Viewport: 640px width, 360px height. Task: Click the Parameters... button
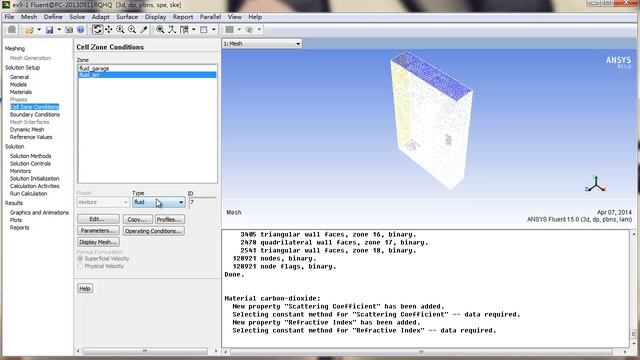coord(98,231)
